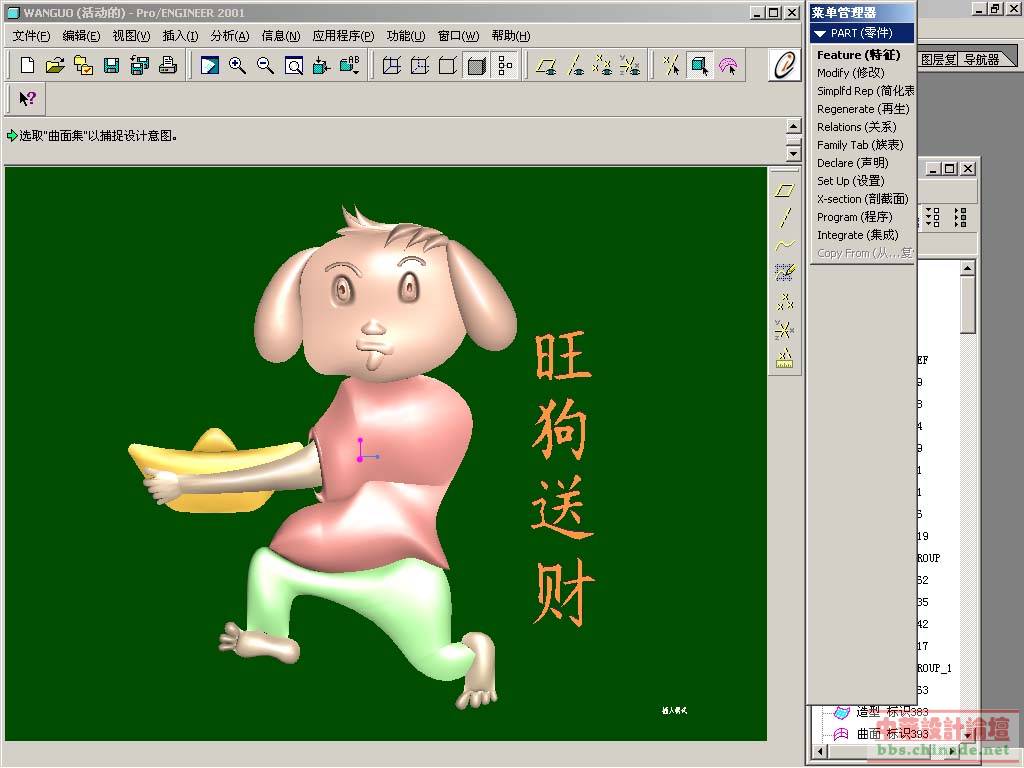The image size is (1024, 768).
Task: Create a new file with the New icon
Action: coord(27,65)
